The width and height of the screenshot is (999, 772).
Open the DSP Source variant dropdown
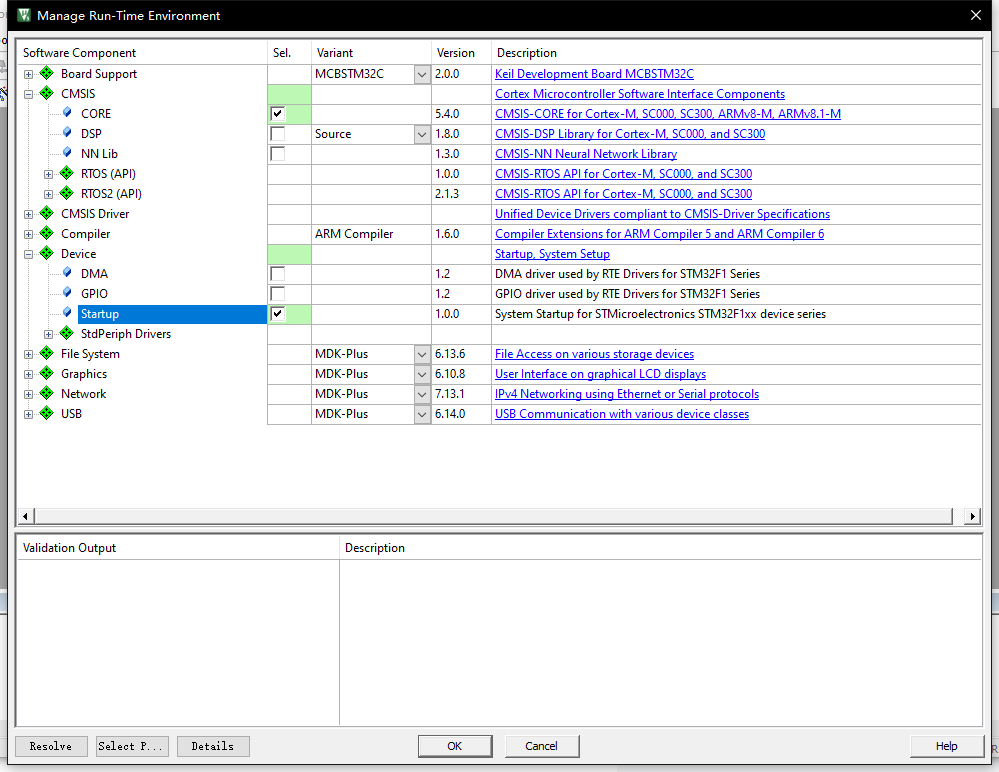coord(422,134)
